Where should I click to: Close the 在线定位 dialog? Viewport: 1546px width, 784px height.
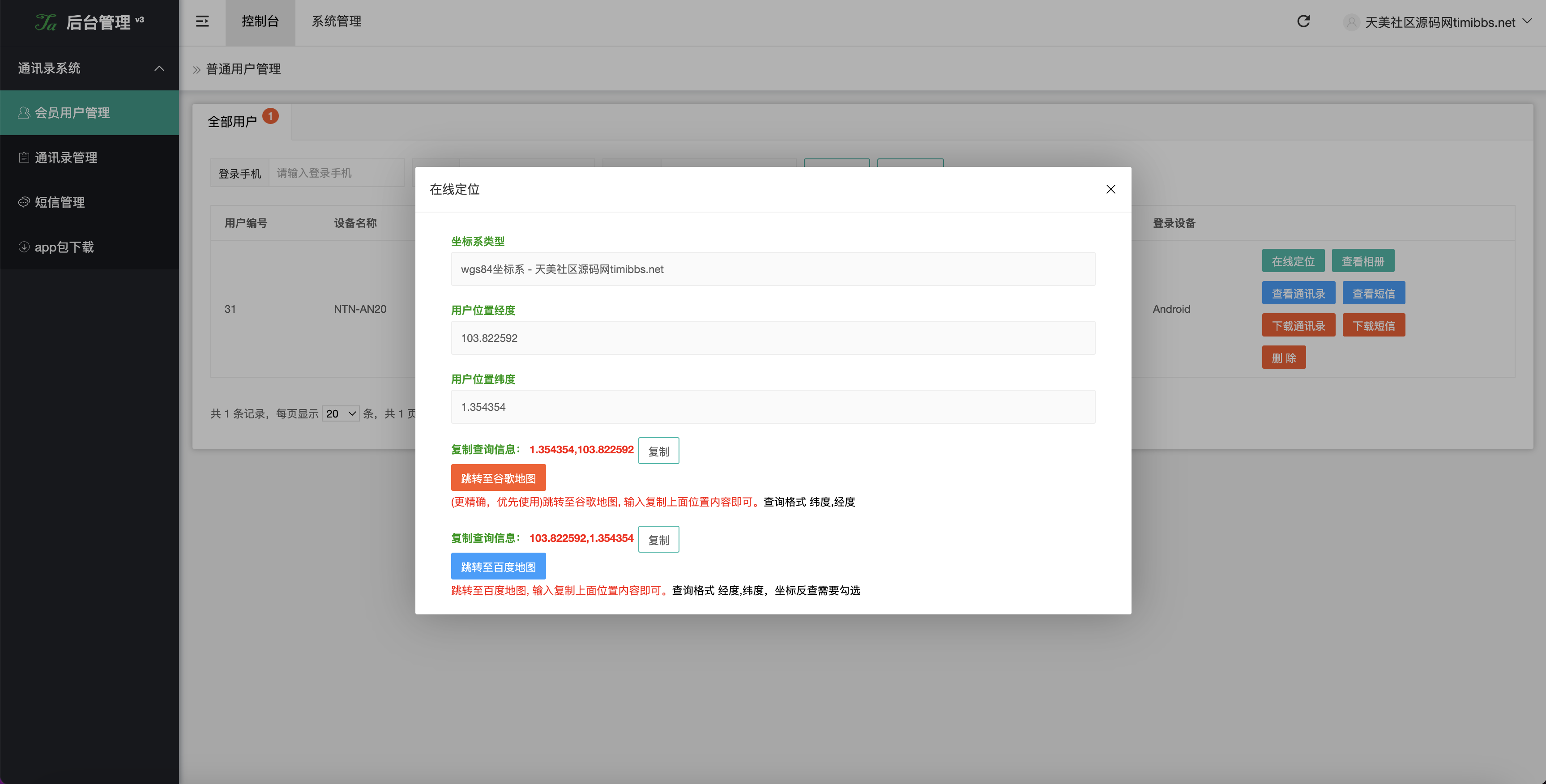1110,189
